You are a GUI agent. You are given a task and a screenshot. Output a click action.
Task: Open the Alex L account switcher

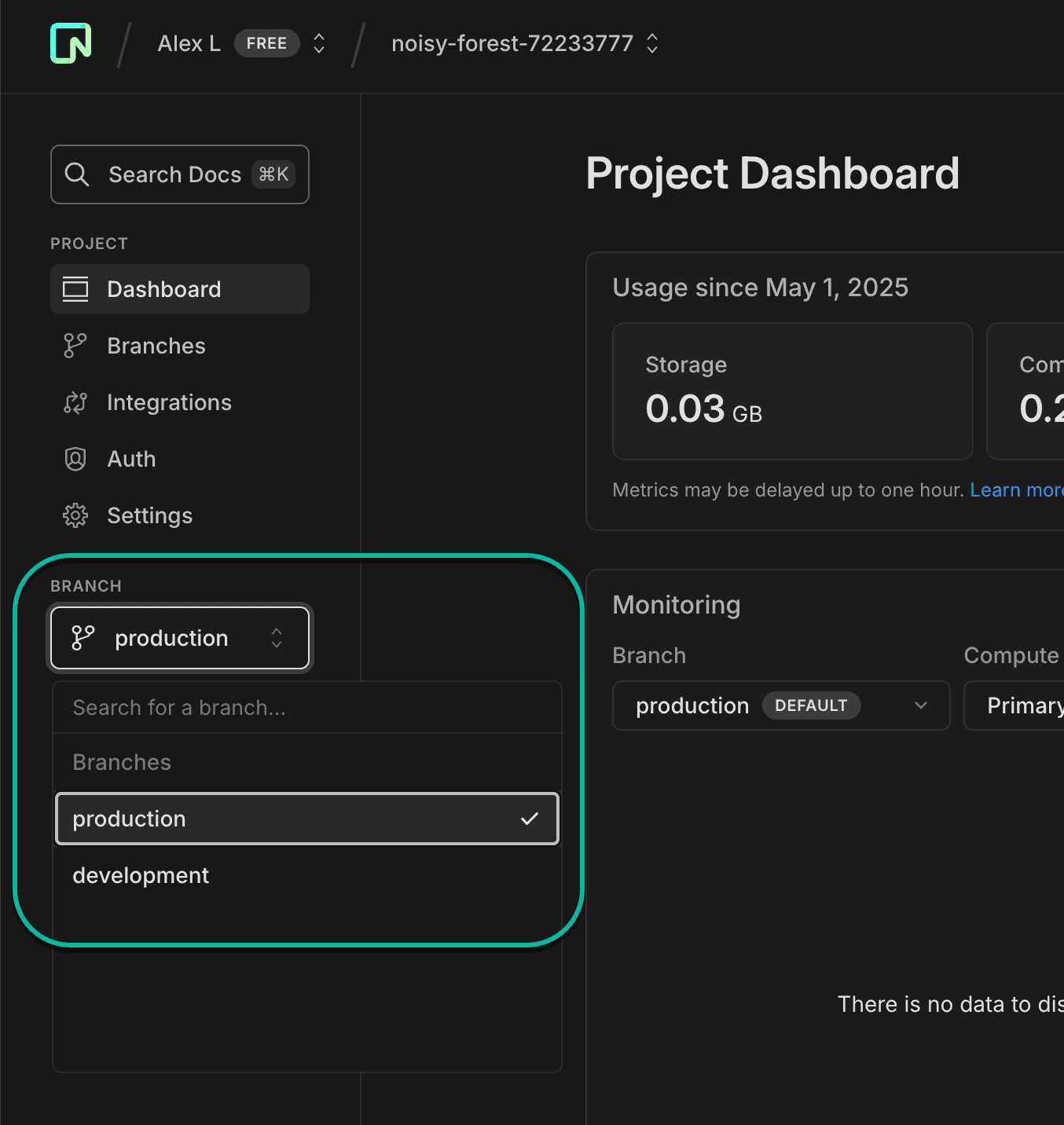tap(318, 43)
